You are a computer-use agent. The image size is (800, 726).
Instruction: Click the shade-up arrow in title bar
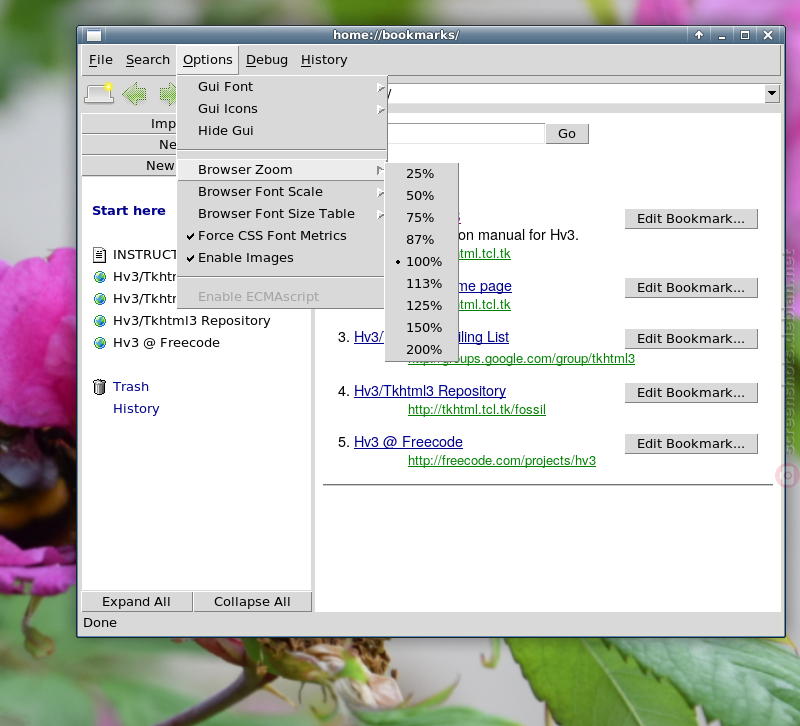pyautogui.click(x=699, y=35)
